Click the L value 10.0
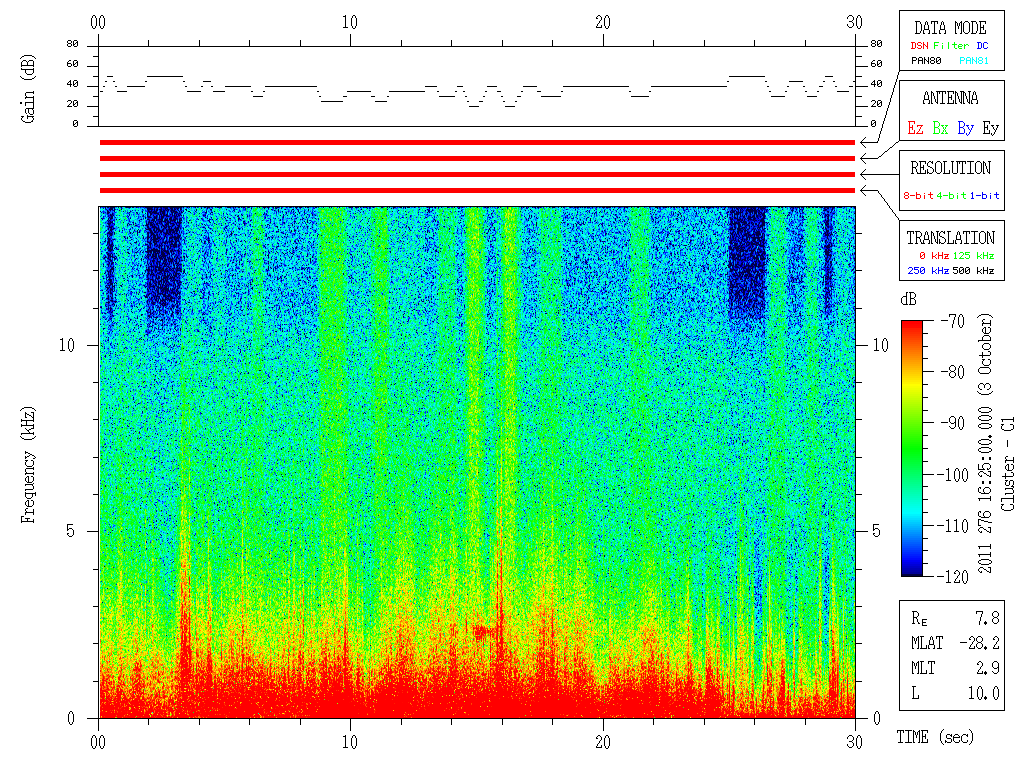This screenshot has width=1024, height=768. (984, 693)
